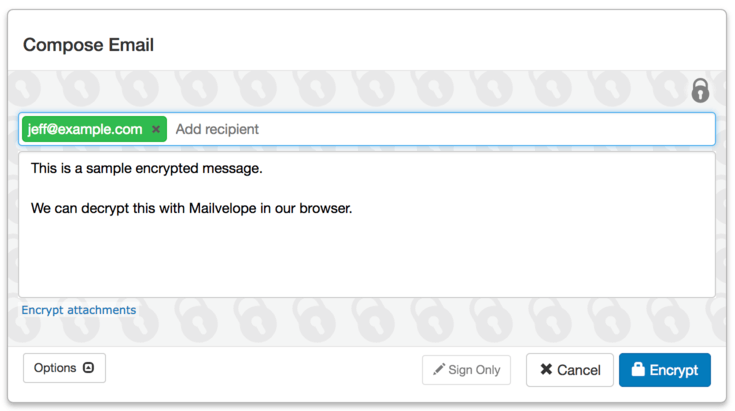
Task: Focus the Add recipient input field
Action: [x=441, y=129]
